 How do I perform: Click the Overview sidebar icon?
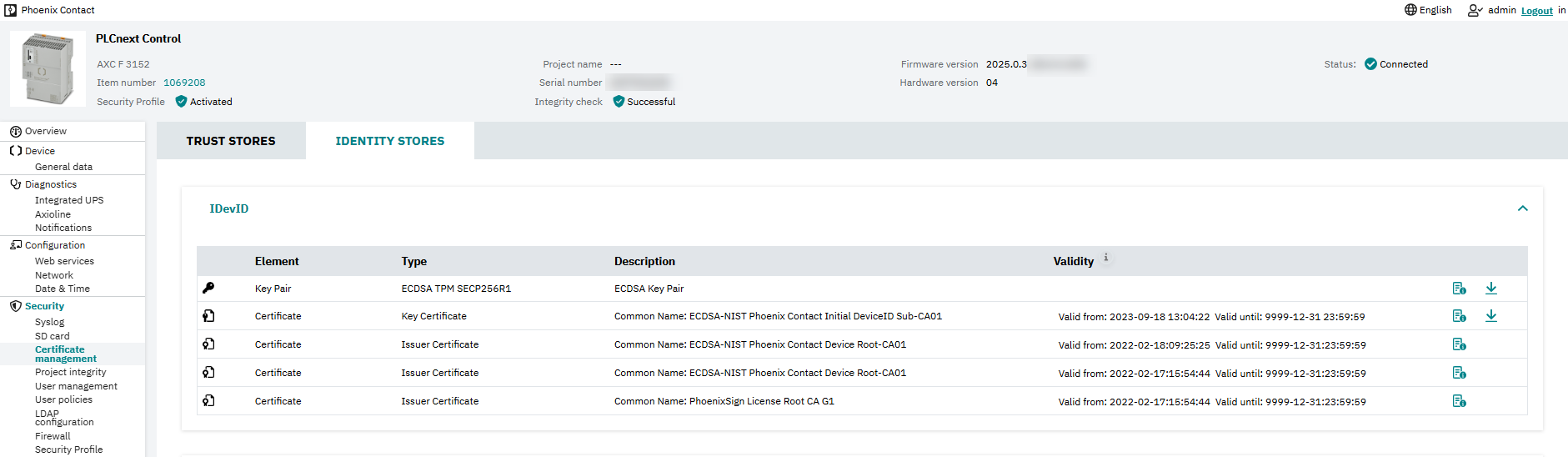15,132
